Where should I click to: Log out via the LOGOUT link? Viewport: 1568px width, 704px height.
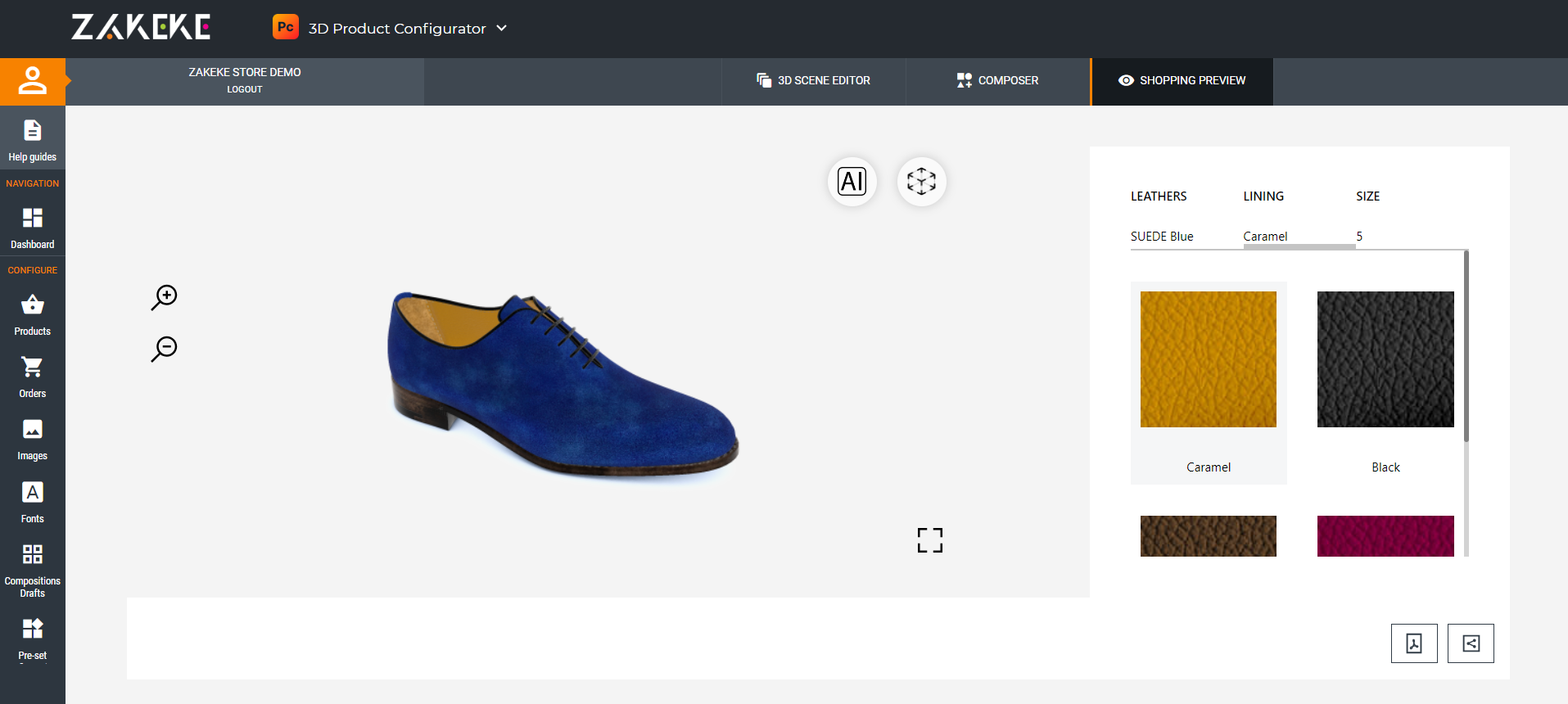(x=245, y=89)
